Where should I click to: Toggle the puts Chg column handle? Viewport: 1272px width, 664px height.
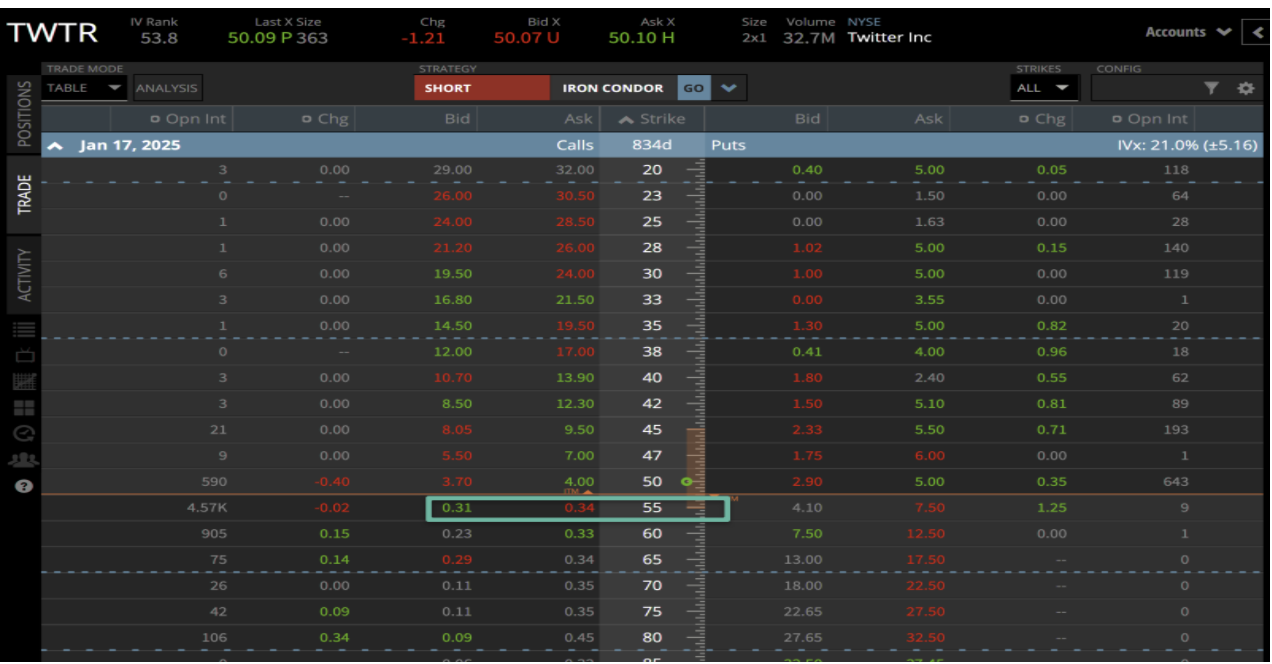tap(1025, 119)
